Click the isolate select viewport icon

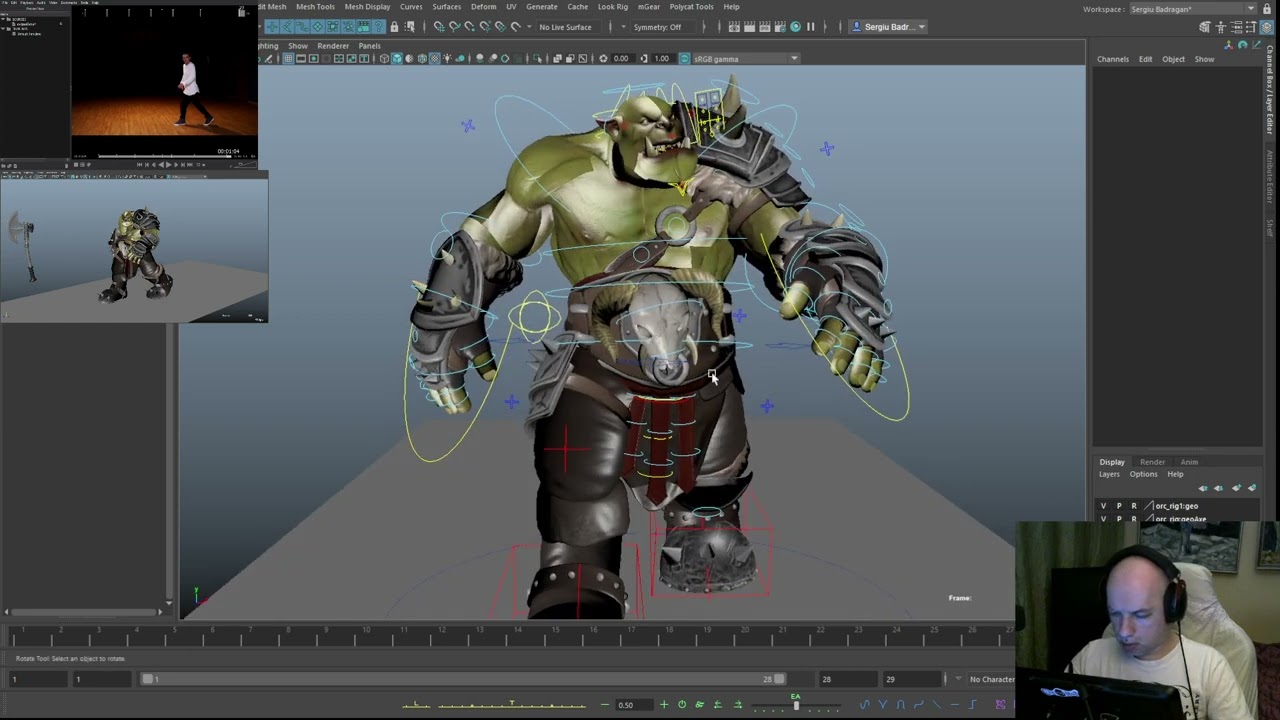(537, 58)
